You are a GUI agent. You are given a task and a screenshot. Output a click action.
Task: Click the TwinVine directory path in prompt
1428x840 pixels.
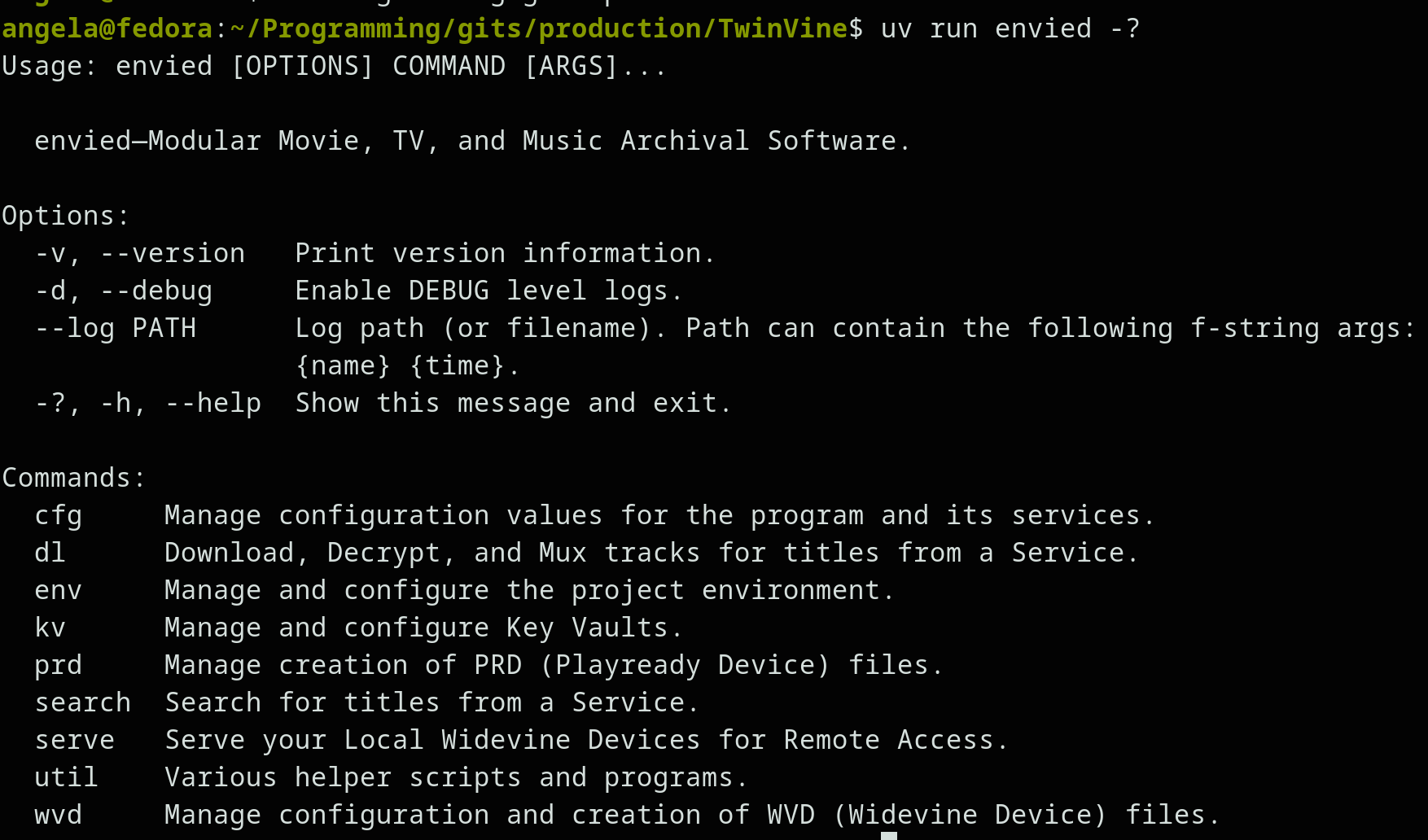[x=537, y=28]
